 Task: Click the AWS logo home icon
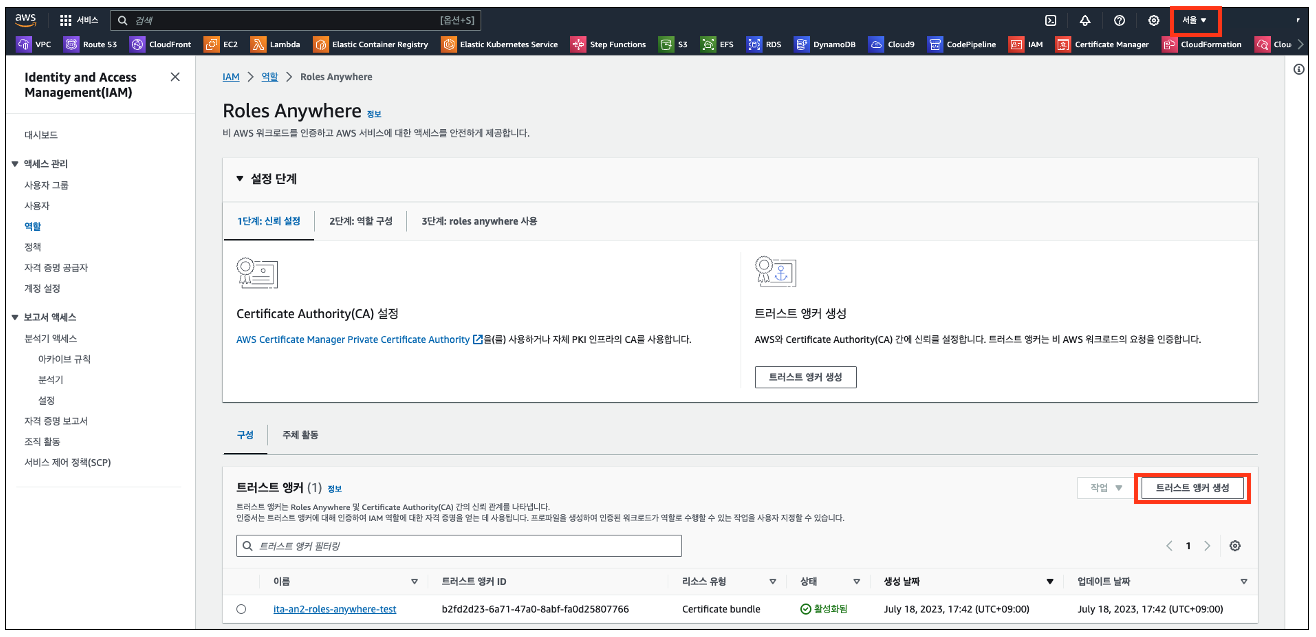click(26, 19)
